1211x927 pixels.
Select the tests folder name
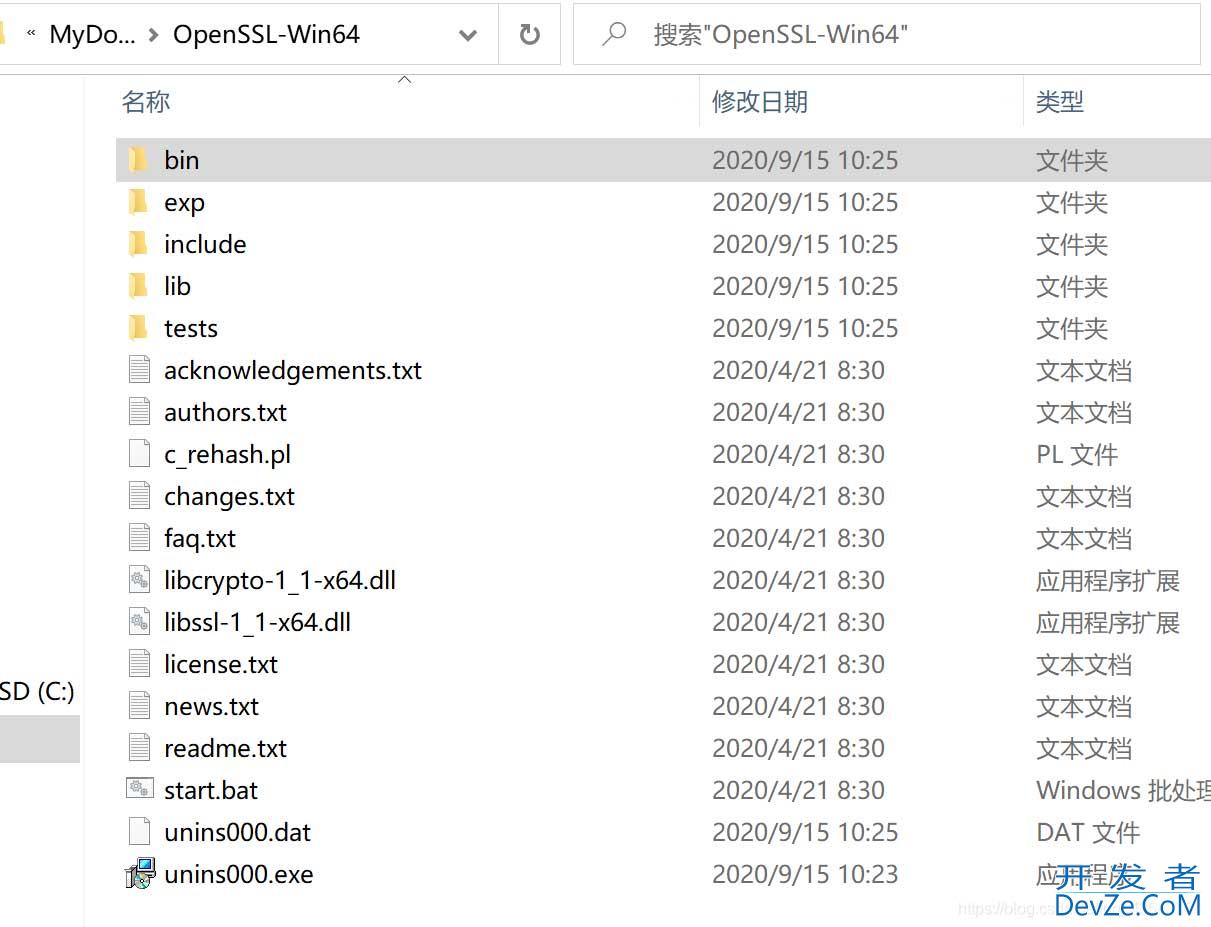190,328
